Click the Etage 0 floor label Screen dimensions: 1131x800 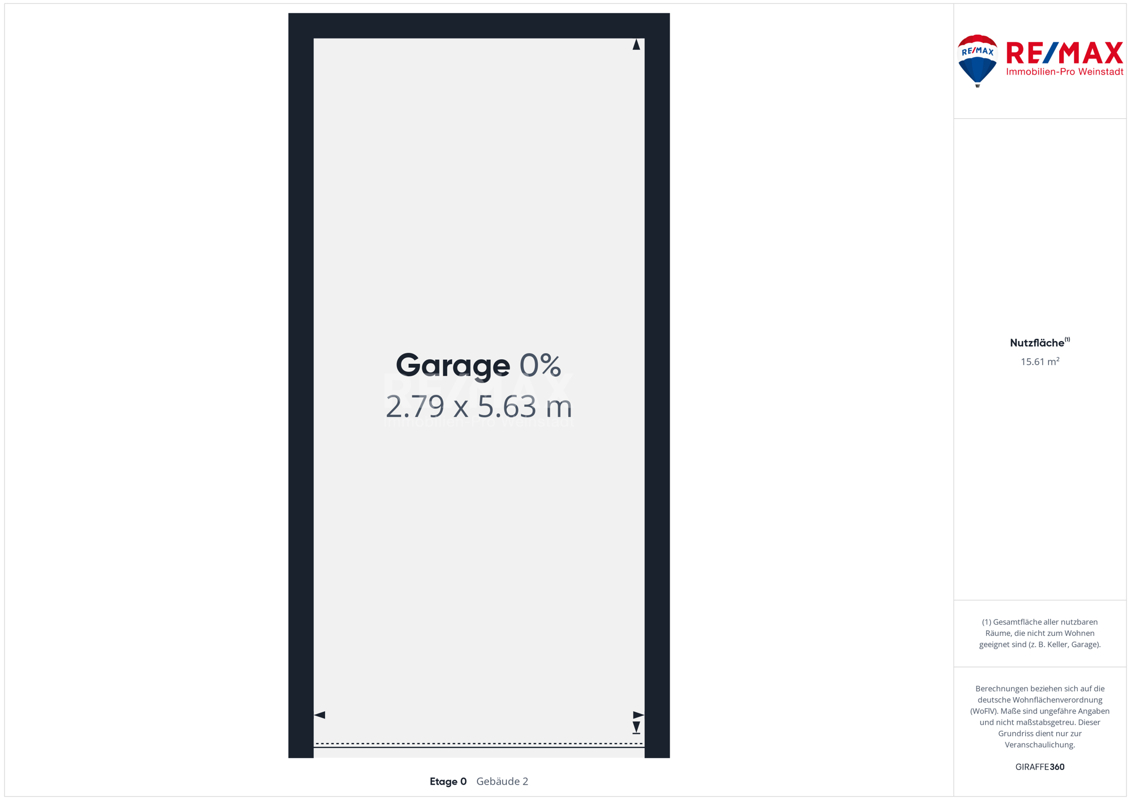pyautogui.click(x=448, y=781)
